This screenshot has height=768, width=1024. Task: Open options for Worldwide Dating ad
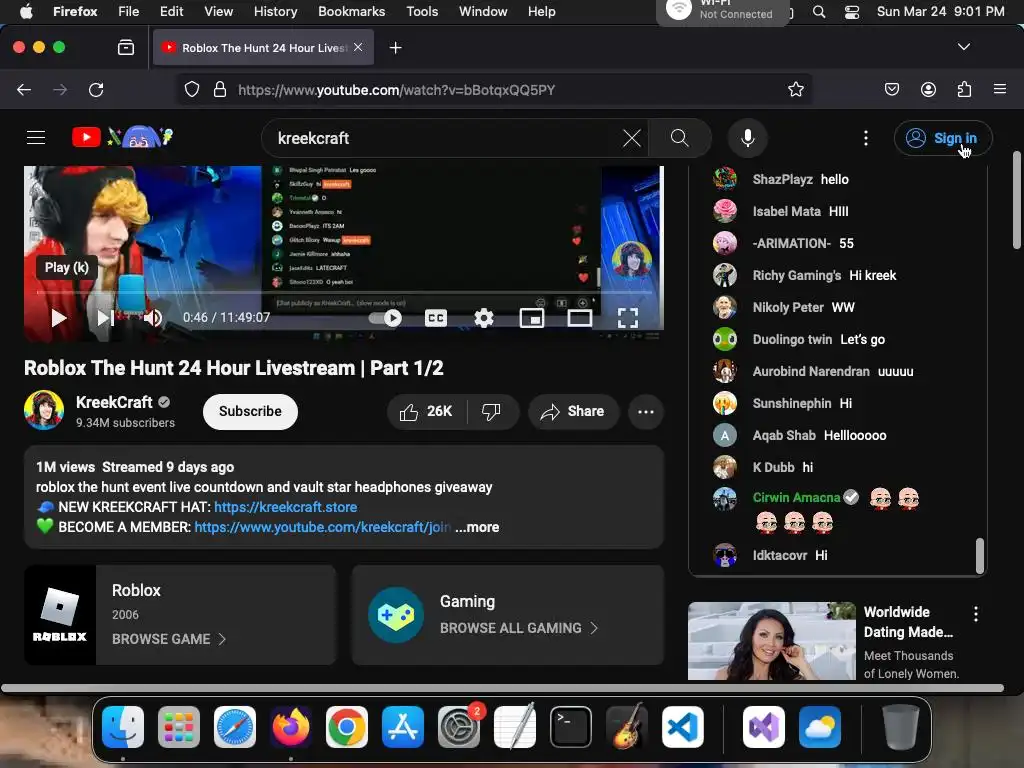point(975,614)
